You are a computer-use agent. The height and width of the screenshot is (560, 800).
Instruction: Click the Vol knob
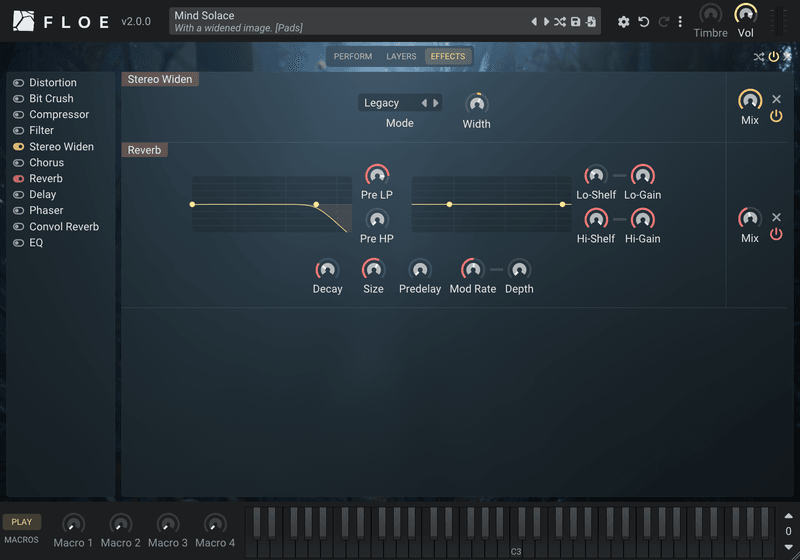click(745, 14)
